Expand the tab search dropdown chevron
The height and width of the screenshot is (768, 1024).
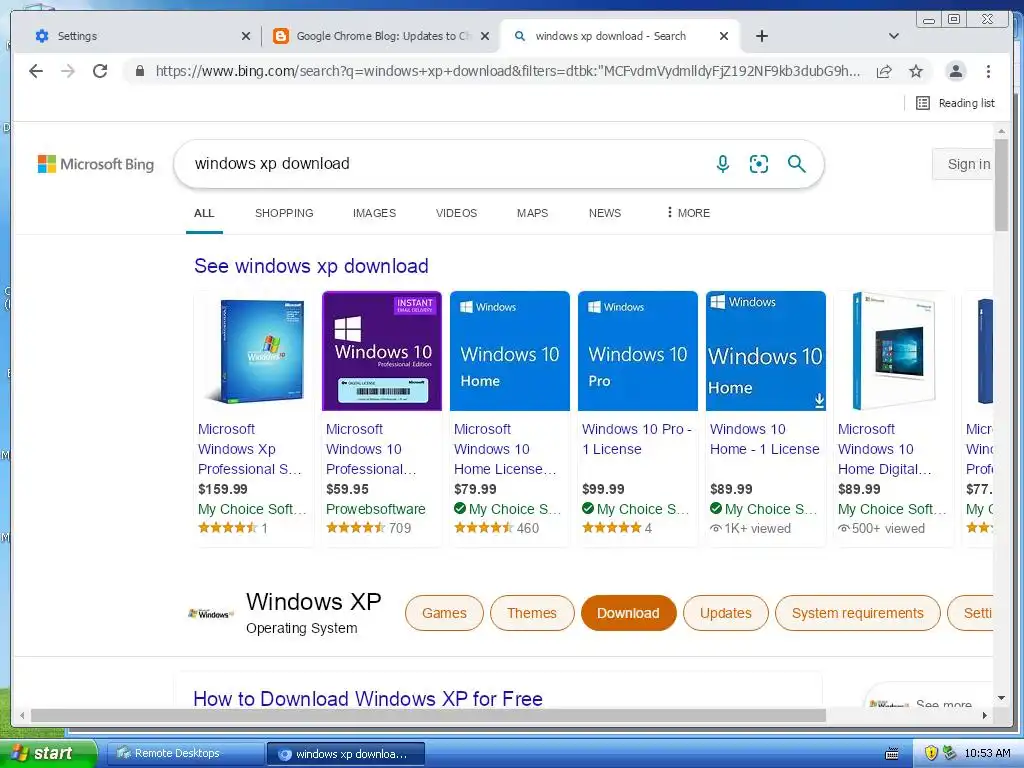[894, 37]
